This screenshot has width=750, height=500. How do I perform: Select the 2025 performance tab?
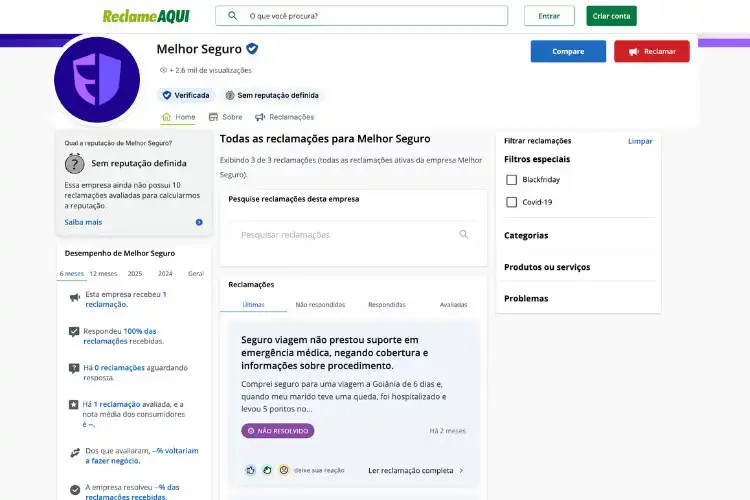tap(135, 274)
